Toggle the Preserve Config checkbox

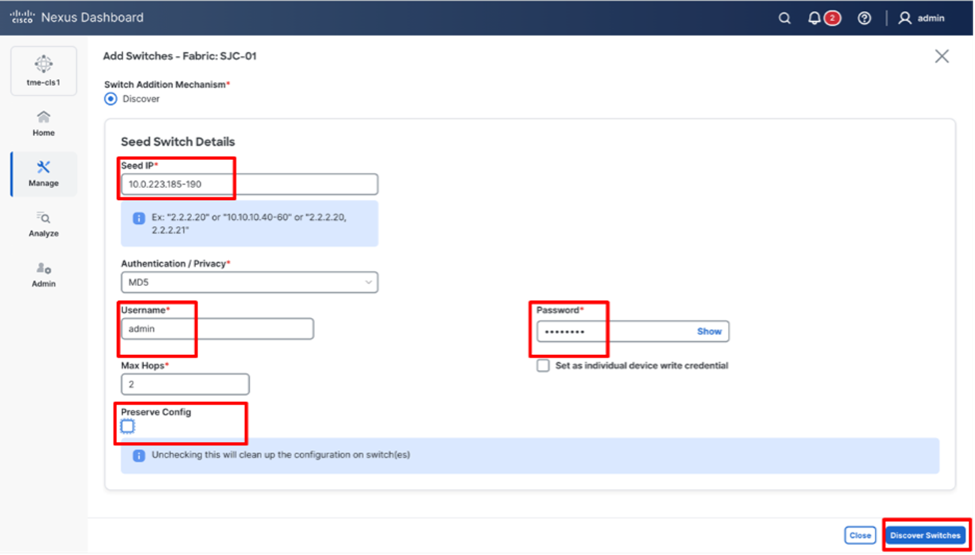[x=127, y=426]
